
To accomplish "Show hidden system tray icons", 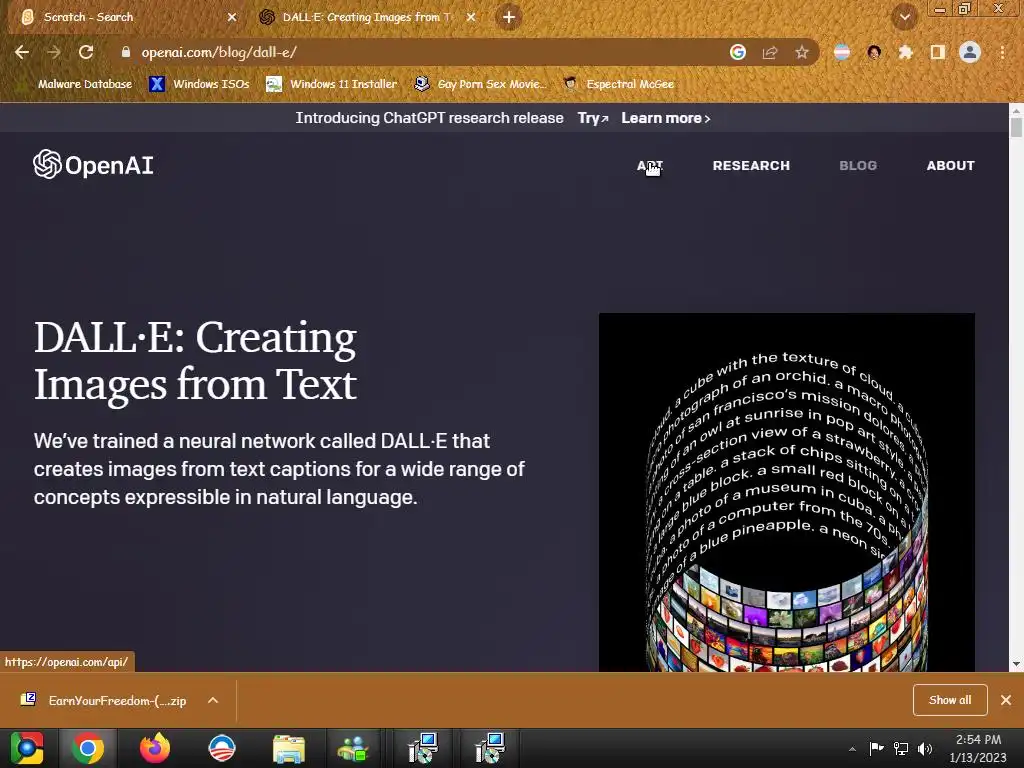I will pyautogui.click(x=852, y=749).
